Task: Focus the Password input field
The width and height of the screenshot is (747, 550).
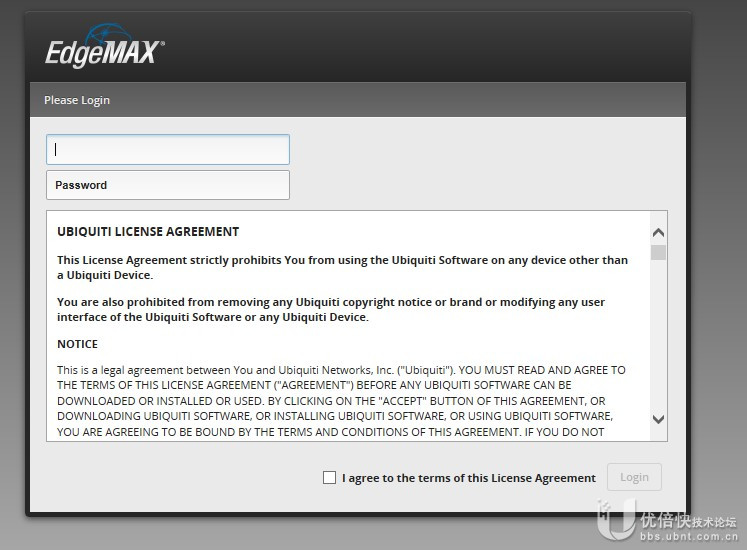Action: (x=168, y=185)
